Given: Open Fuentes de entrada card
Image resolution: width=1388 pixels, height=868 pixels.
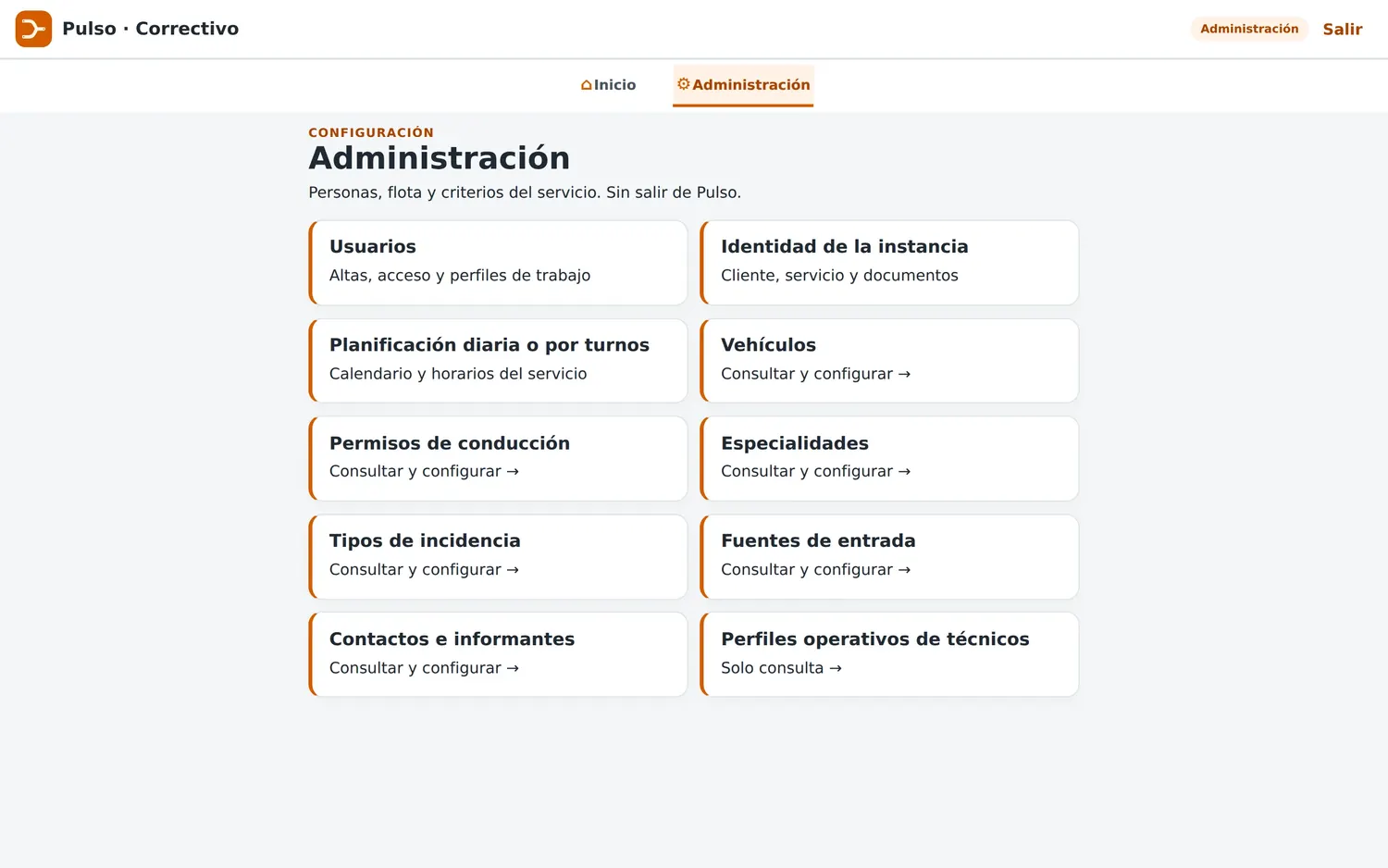Looking at the screenshot, I should click(889, 557).
